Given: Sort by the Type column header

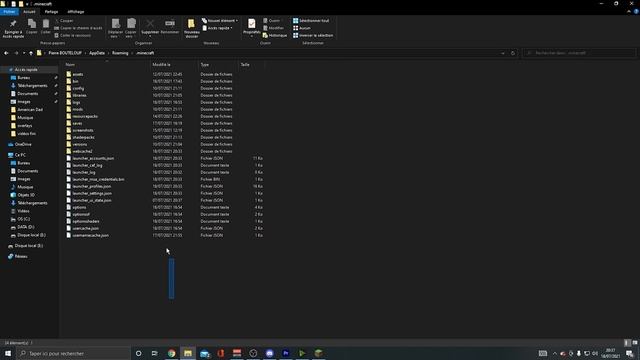Looking at the screenshot, I should (218, 64).
